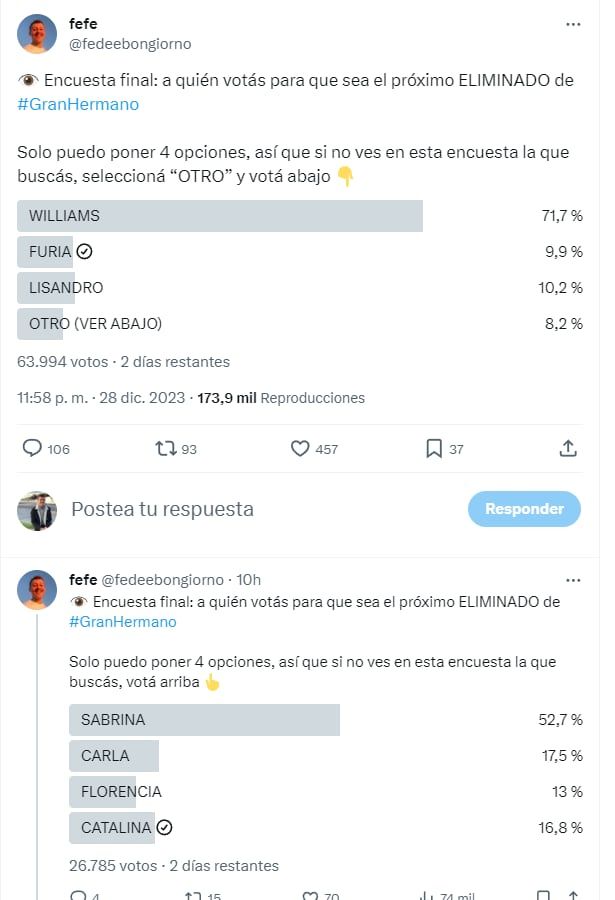
Task: Repost the WILLIAMS poll tweet
Action: 163,448
